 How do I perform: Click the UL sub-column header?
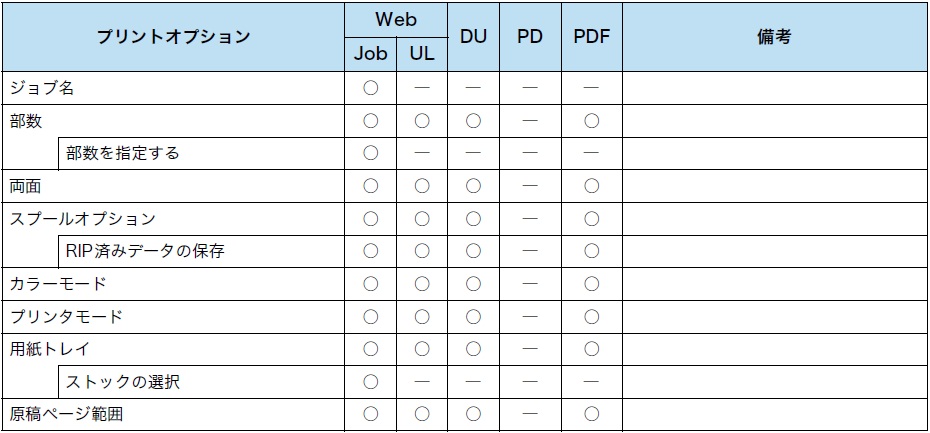click(422, 54)
